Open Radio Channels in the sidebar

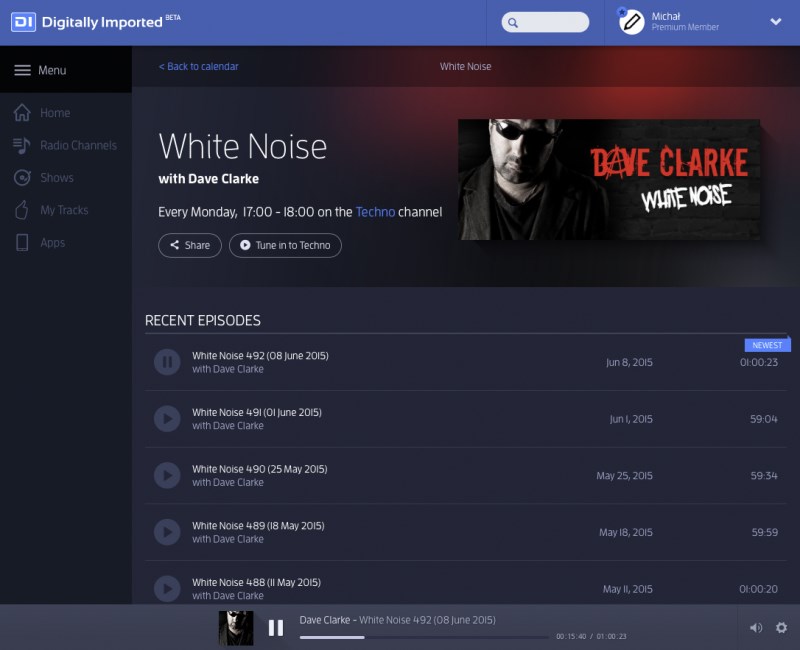coord(78,145)
